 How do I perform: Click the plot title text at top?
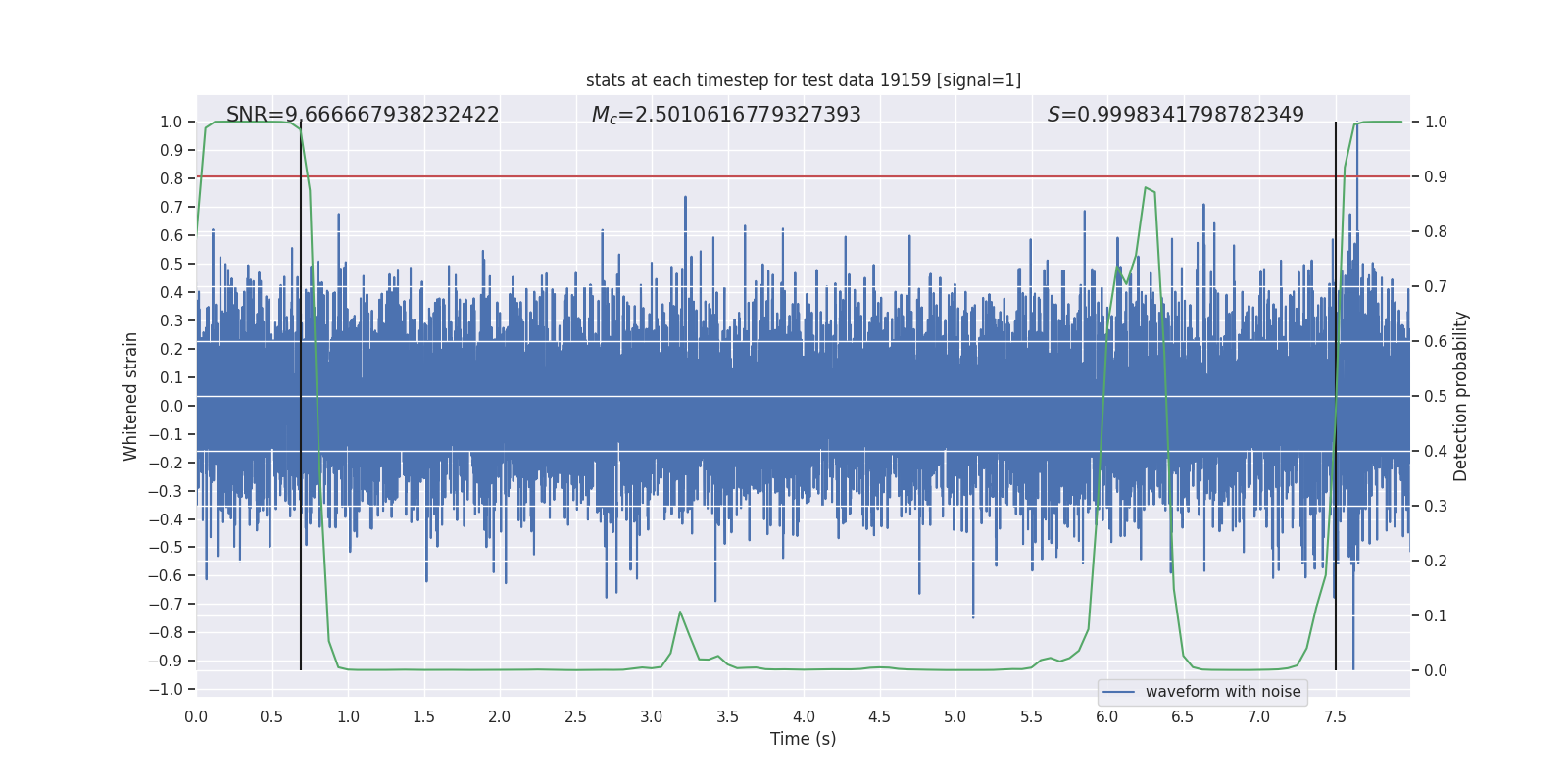pyautogui.click(x=803, y=80)
